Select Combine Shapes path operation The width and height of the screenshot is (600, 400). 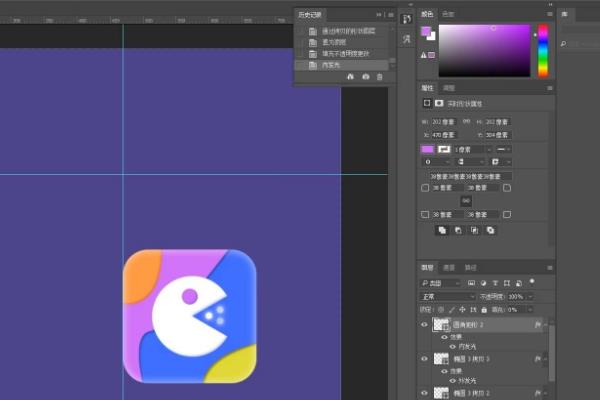tap(442, 230)
